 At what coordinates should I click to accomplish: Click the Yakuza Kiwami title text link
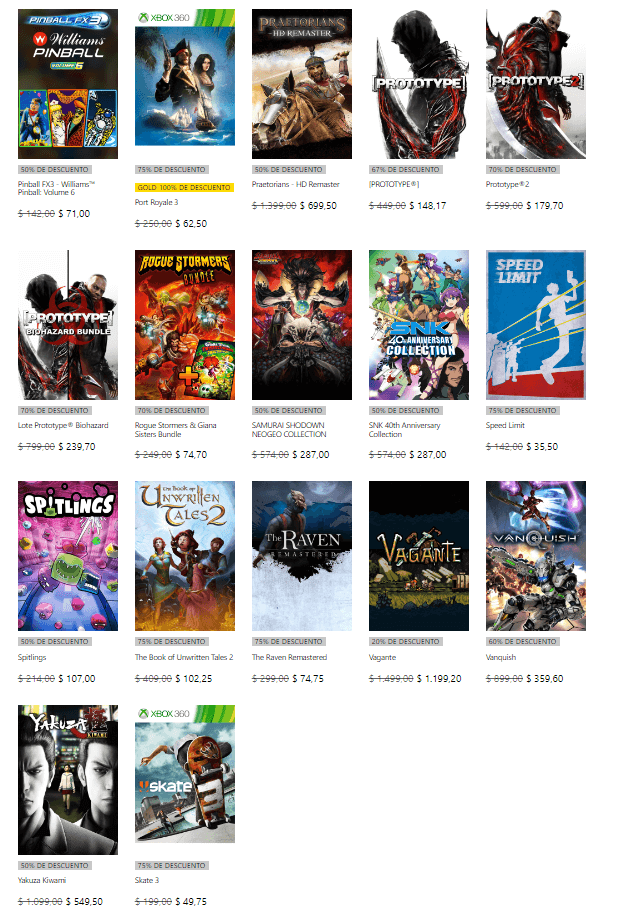click(42, 880)
